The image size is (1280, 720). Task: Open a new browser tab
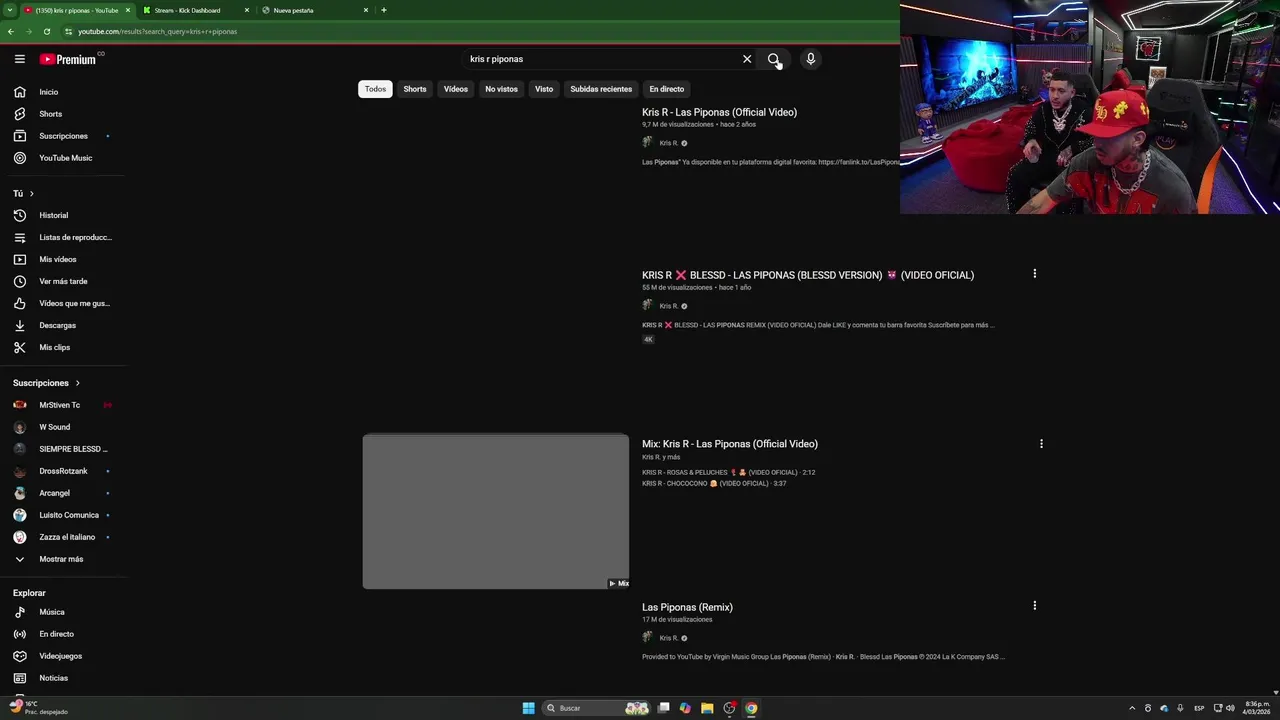click(384, 10)
